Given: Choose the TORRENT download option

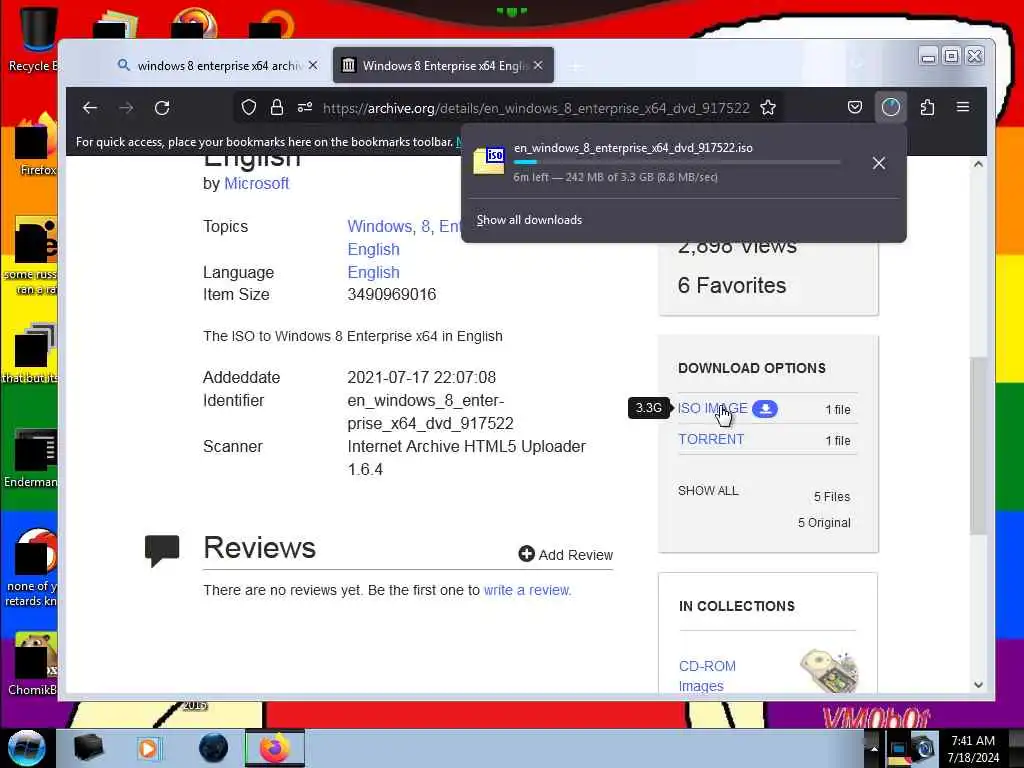Looking at the screenshot, I should pyautogui.click(x=711, y=439).
